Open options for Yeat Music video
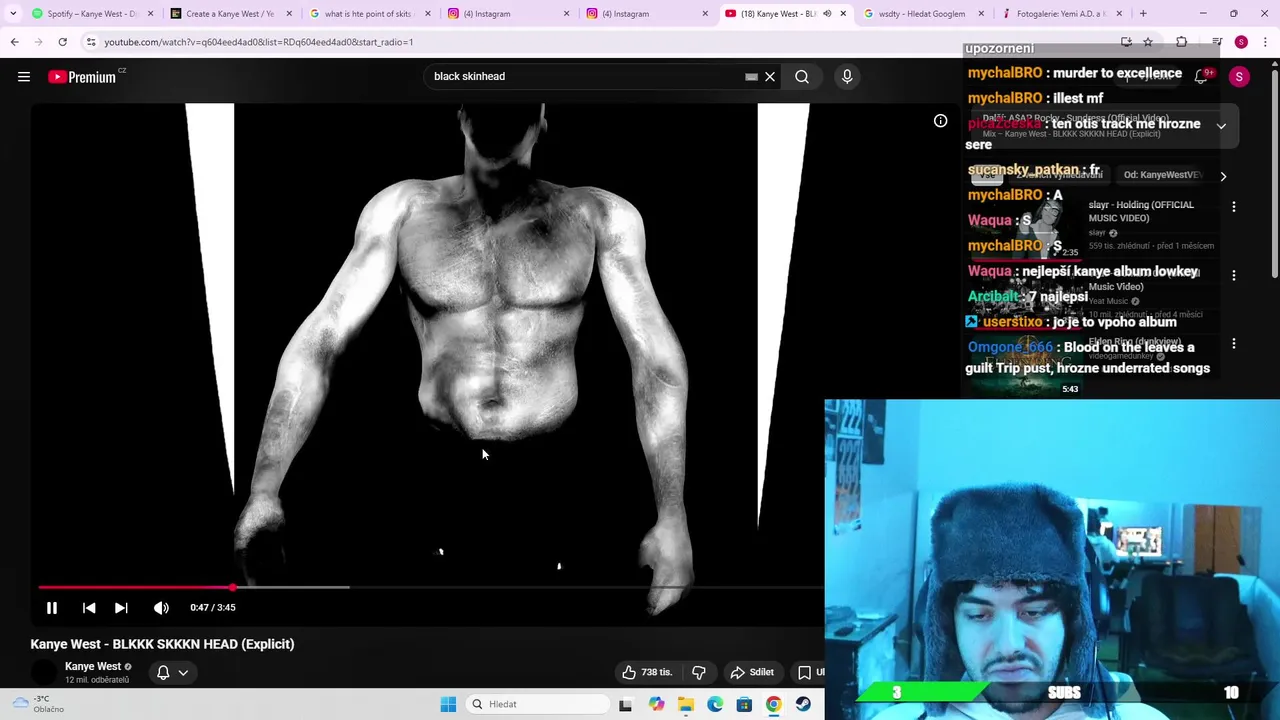1280x720 pixels. [x=1234, y=275]
